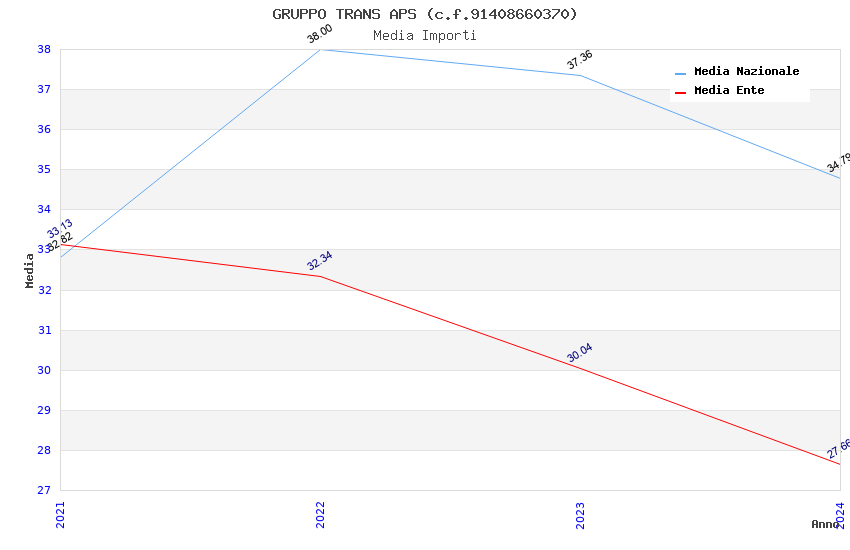Click the 30.04 data point label
850x550 pixels.
[x=580, y=353]
